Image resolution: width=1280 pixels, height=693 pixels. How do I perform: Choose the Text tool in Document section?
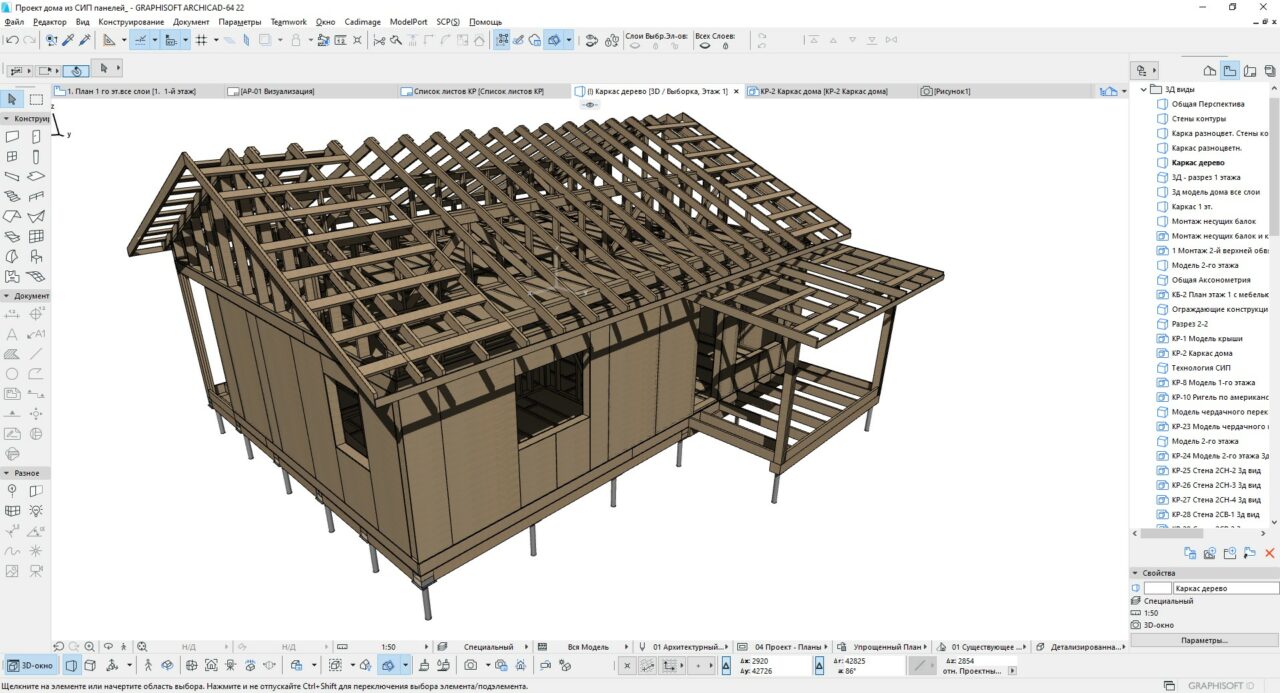(x=12, y=334)
